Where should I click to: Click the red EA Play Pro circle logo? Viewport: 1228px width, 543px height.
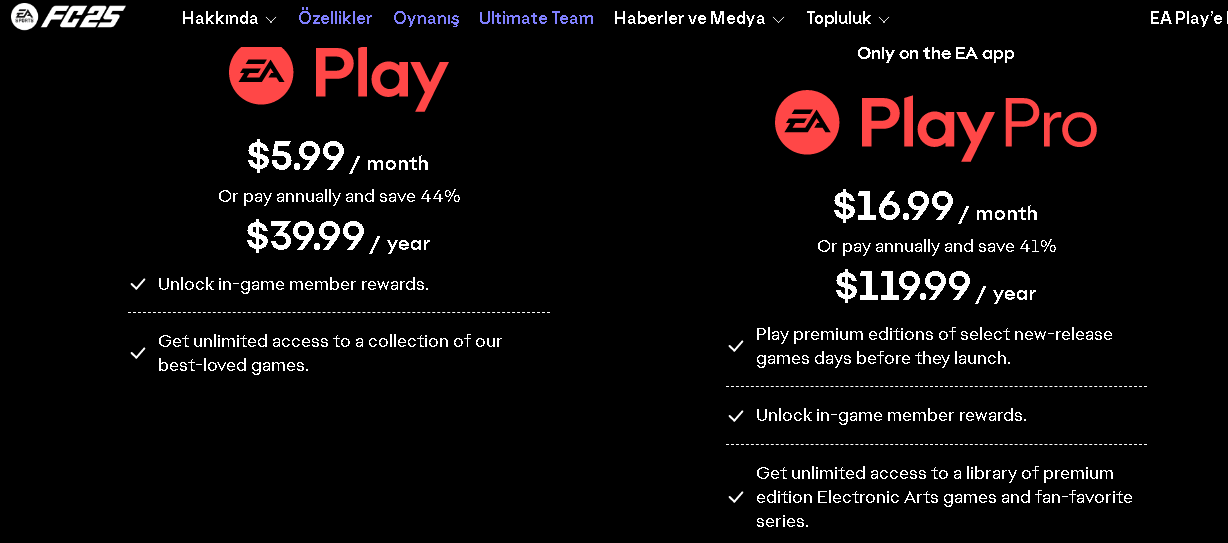tap(807, 124)
